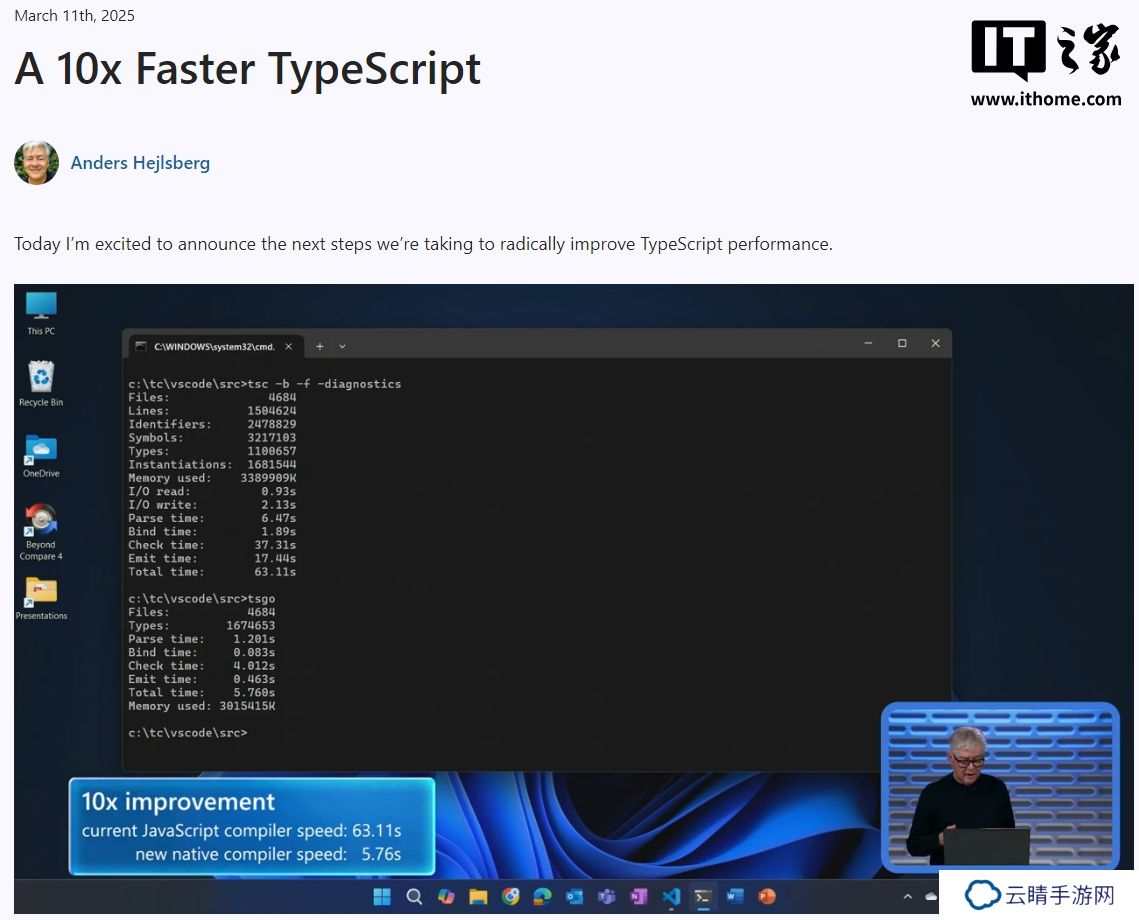Click the 'Total time: 63.11s' line
1139x920 pixels.
tap(212, 572)
